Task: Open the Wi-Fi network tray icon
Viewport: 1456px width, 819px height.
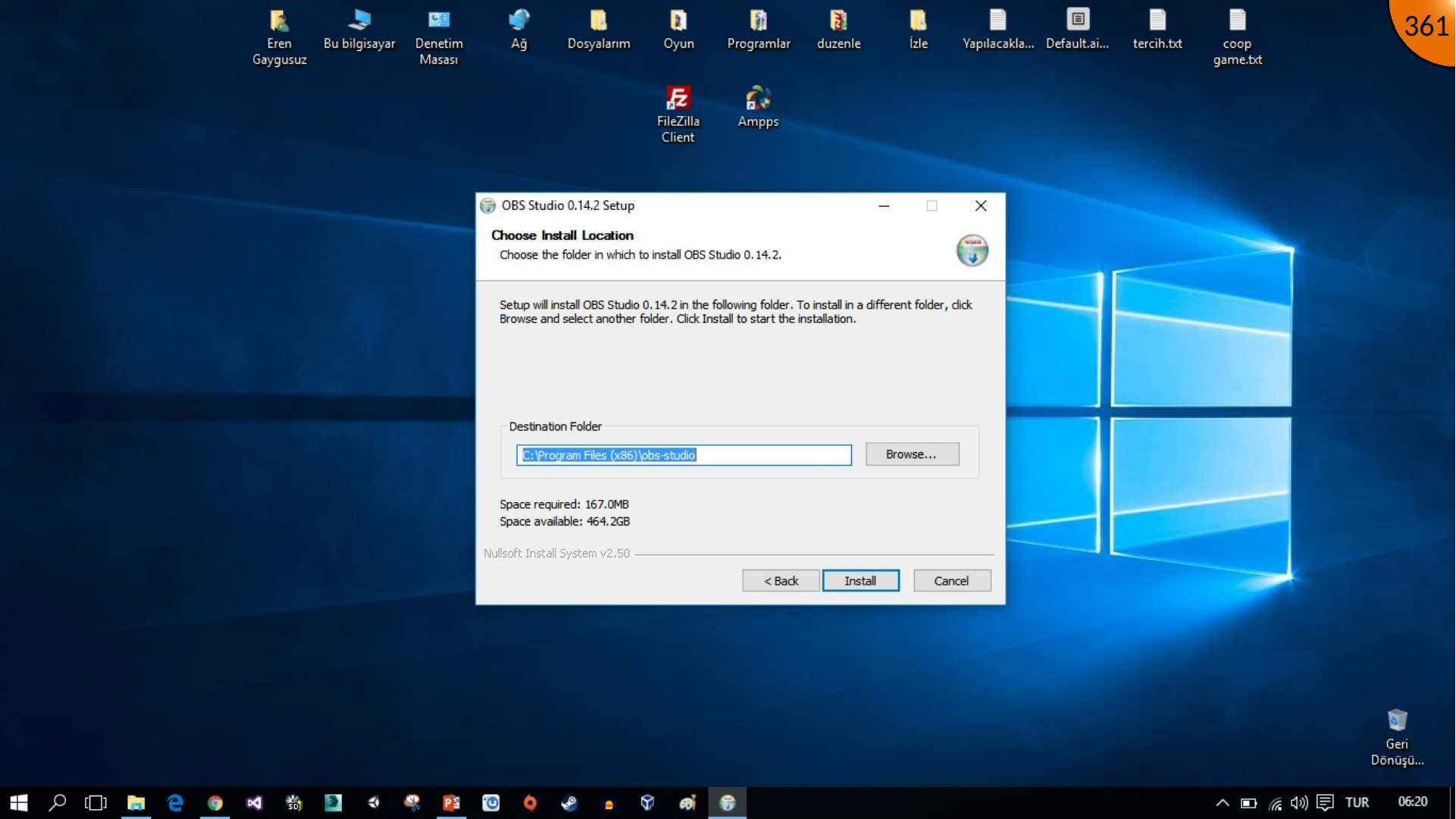Action: point(1275,802)
